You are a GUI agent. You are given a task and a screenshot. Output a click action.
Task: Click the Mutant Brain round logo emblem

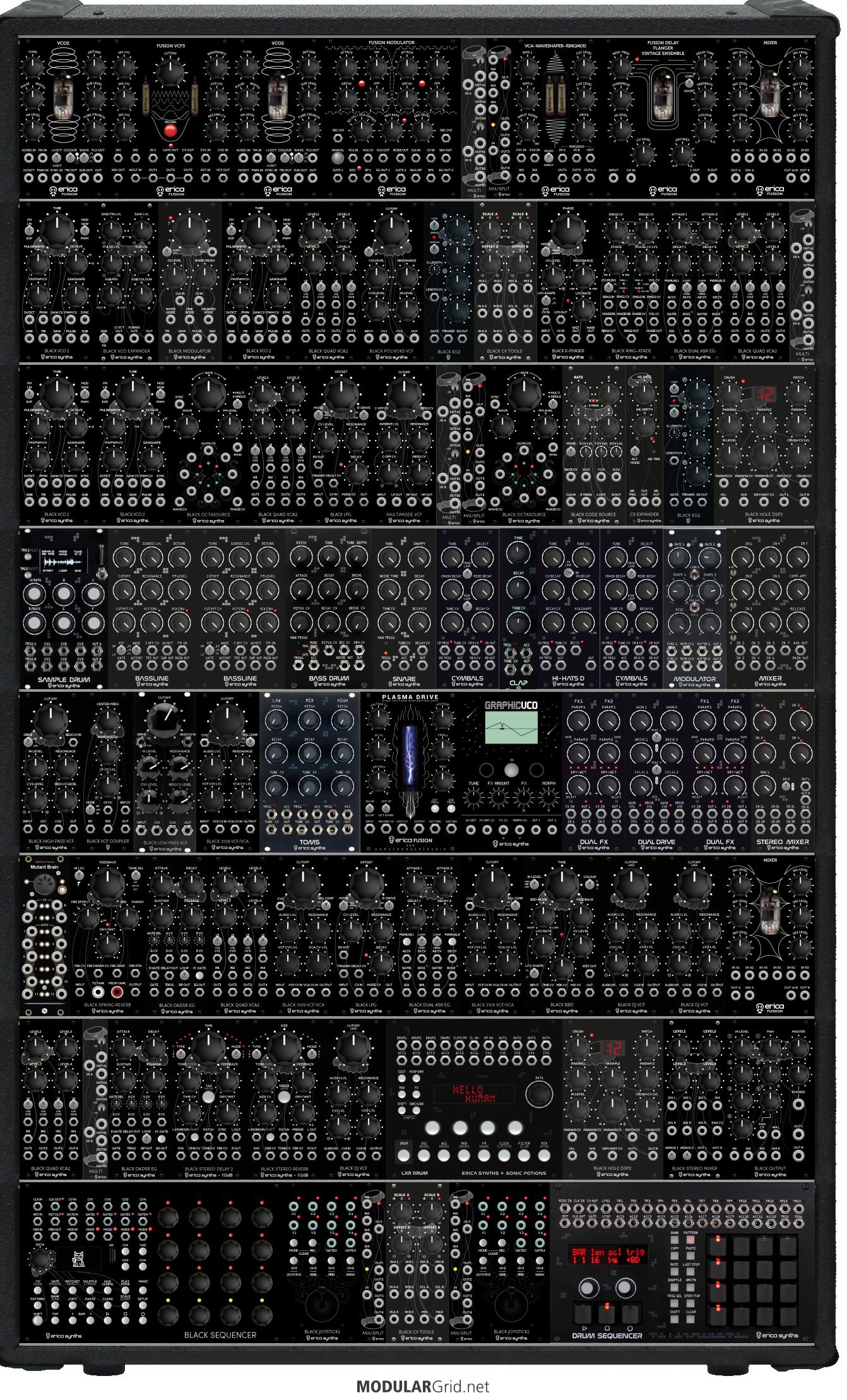tap(45, 884)
